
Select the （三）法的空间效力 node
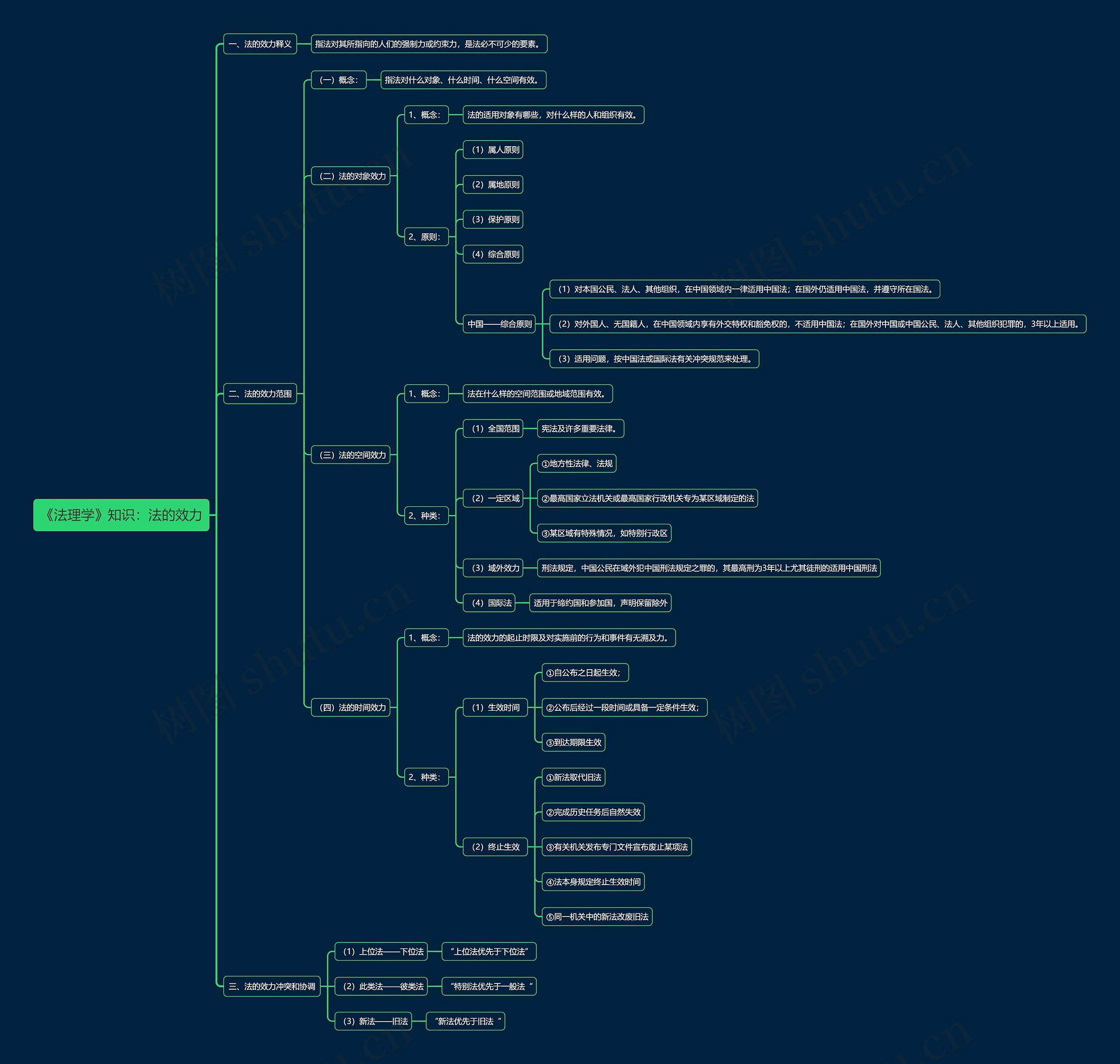(350, 455)
